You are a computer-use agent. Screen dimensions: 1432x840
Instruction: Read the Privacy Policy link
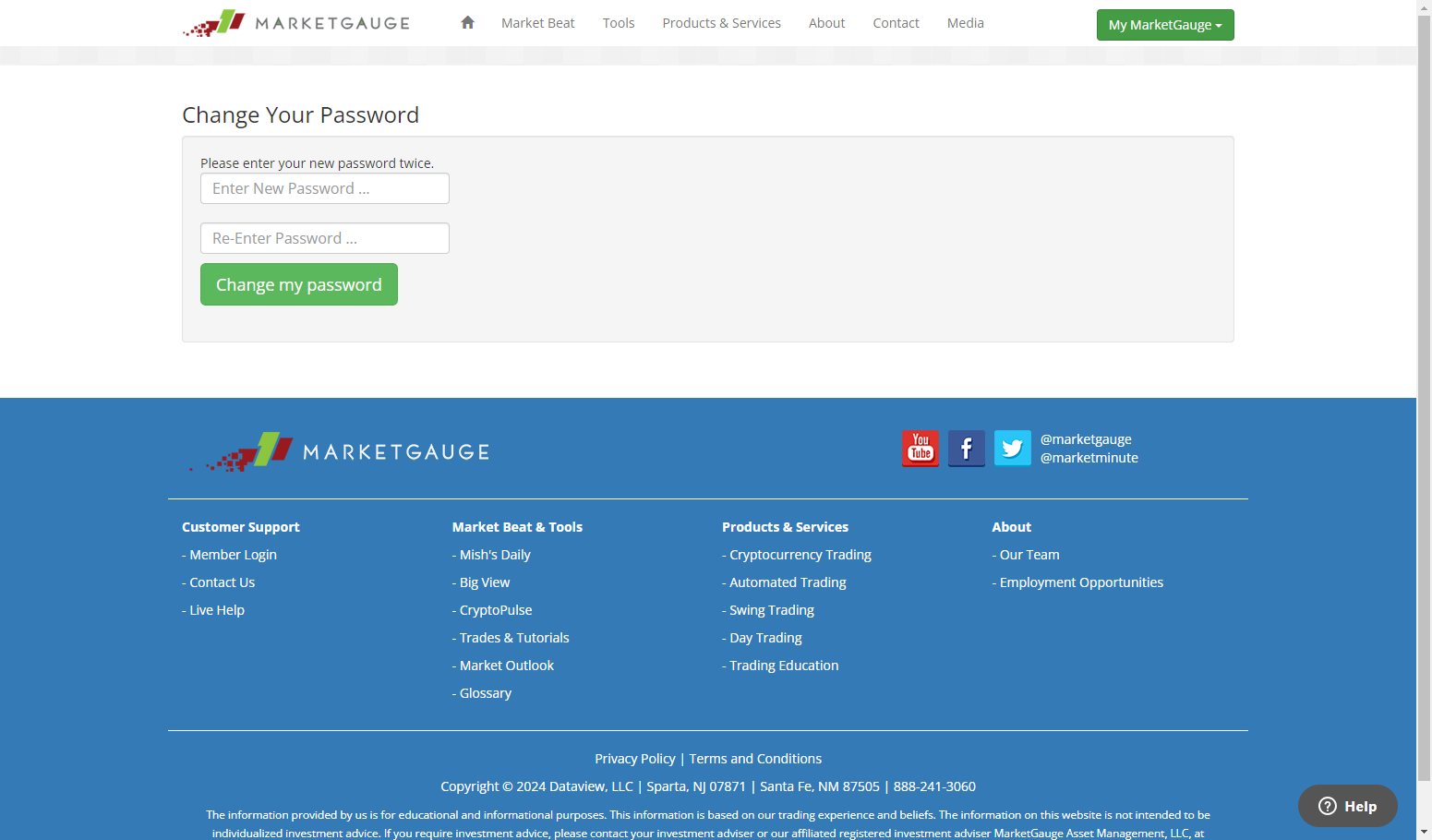click(x=635, y=759)
